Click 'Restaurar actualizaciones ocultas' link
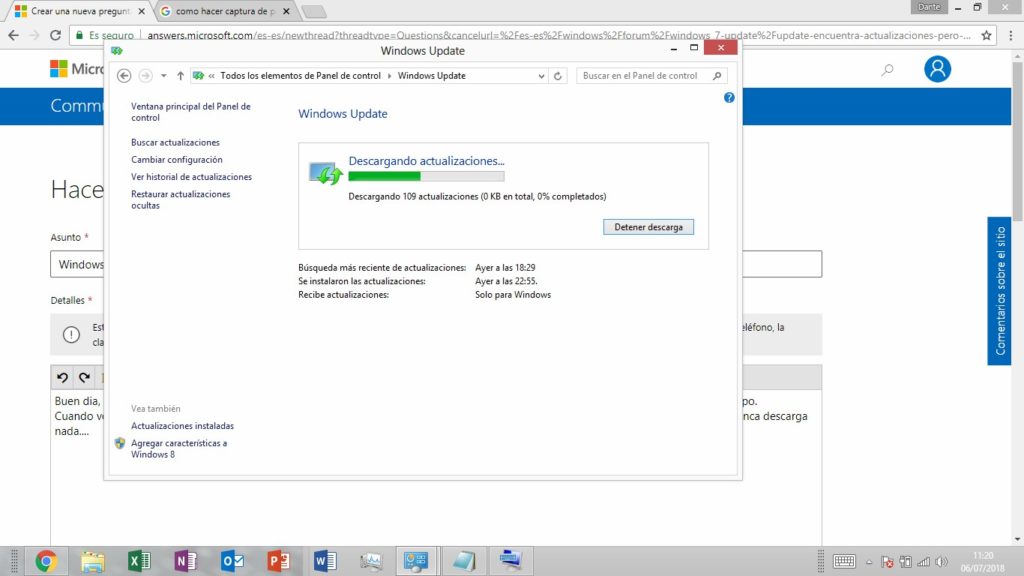This screenshot has width=1024, height=576. click(x=180, y=200)
